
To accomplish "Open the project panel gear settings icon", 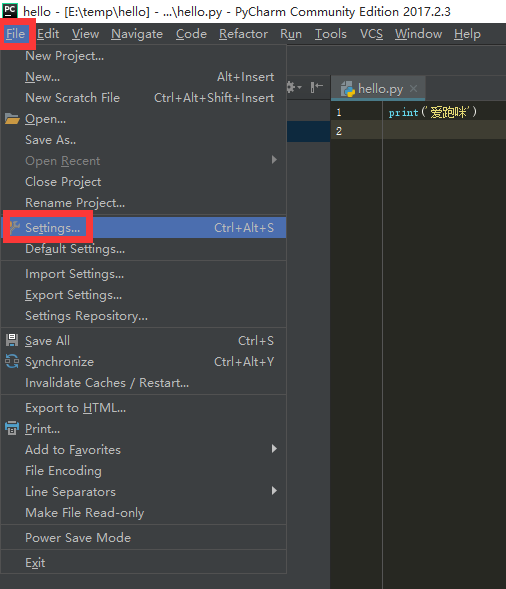I will tap(293, 88).
